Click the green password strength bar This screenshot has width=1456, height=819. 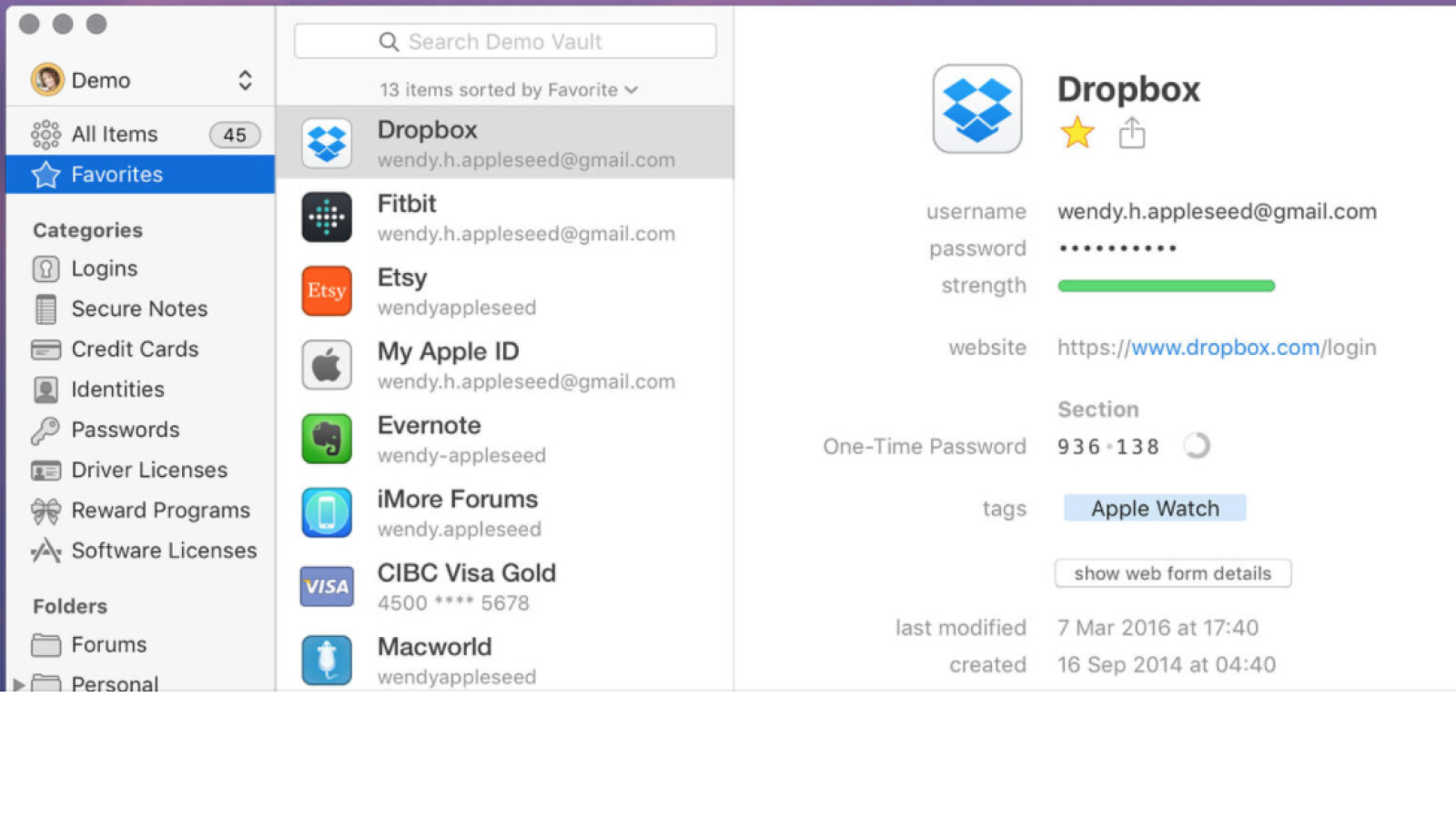[x=1166, y=285]
